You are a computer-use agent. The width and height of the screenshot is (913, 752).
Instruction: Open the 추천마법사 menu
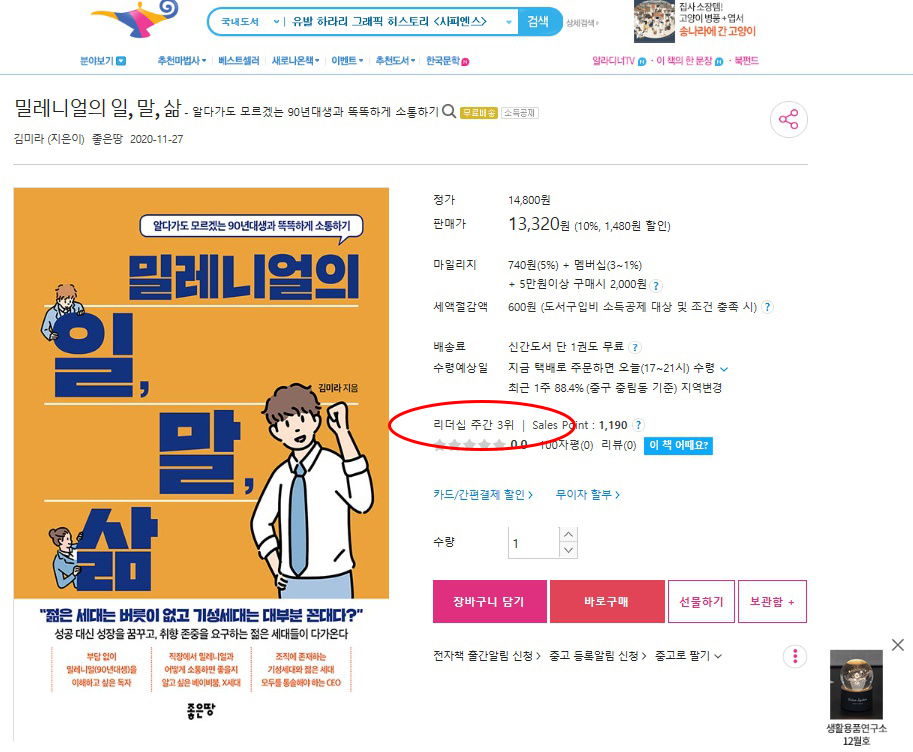point(182,61)
